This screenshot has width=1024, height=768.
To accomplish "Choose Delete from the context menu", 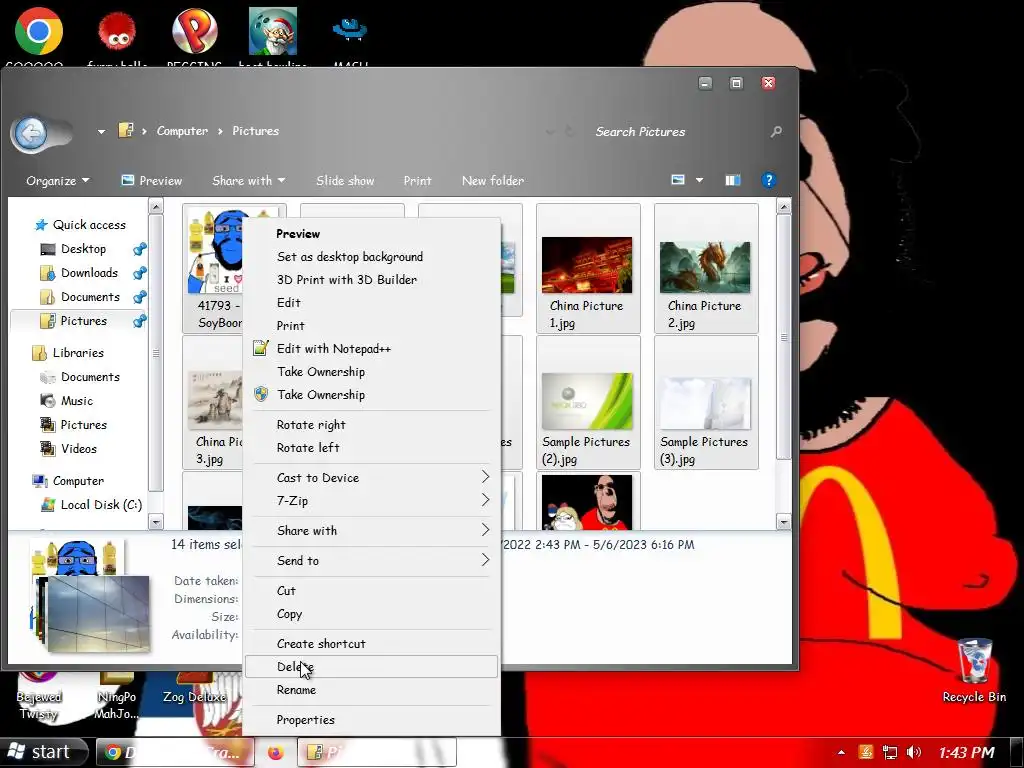I will [370, 667].
